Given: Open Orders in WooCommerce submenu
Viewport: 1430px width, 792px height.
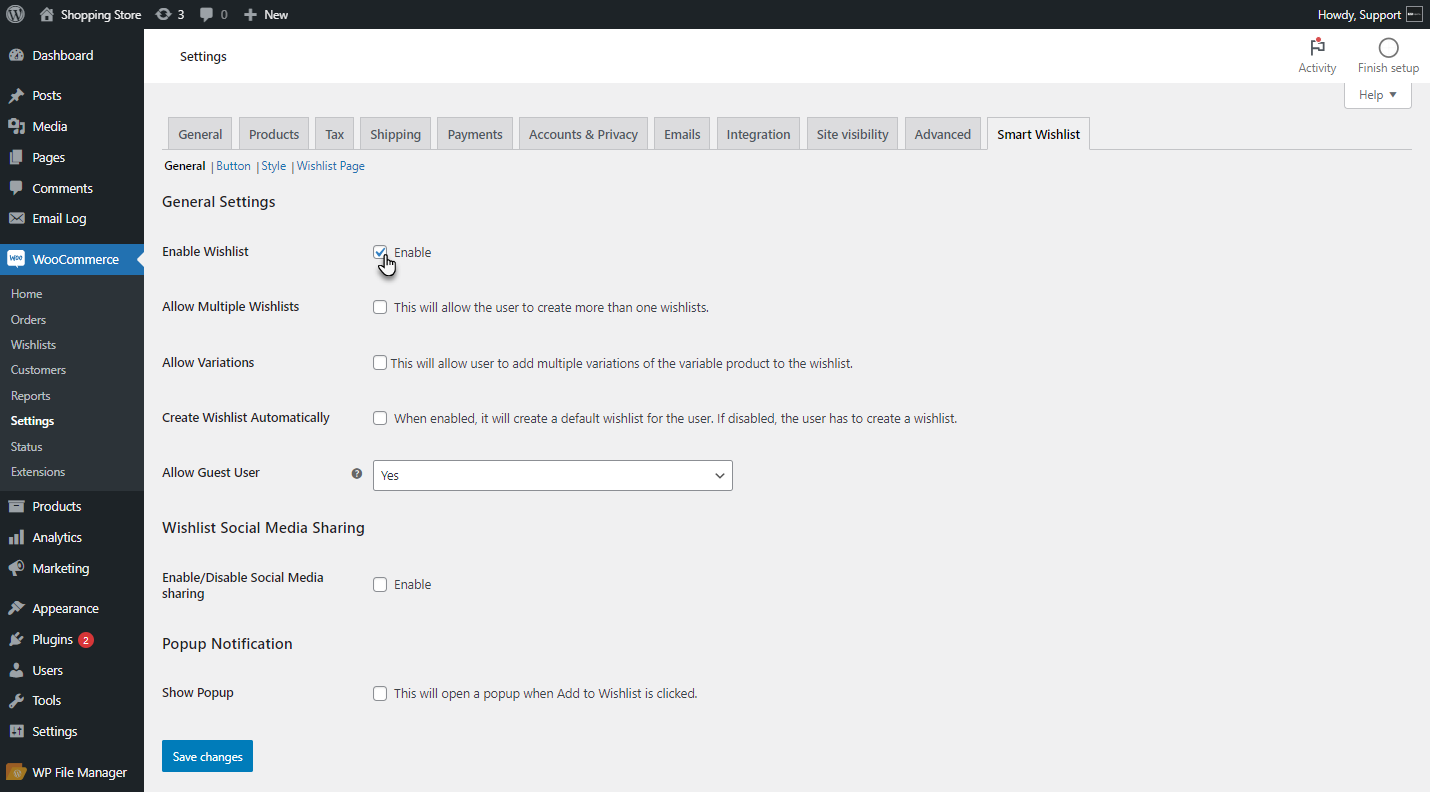Looking at the screenshot, I should point(28,320).
